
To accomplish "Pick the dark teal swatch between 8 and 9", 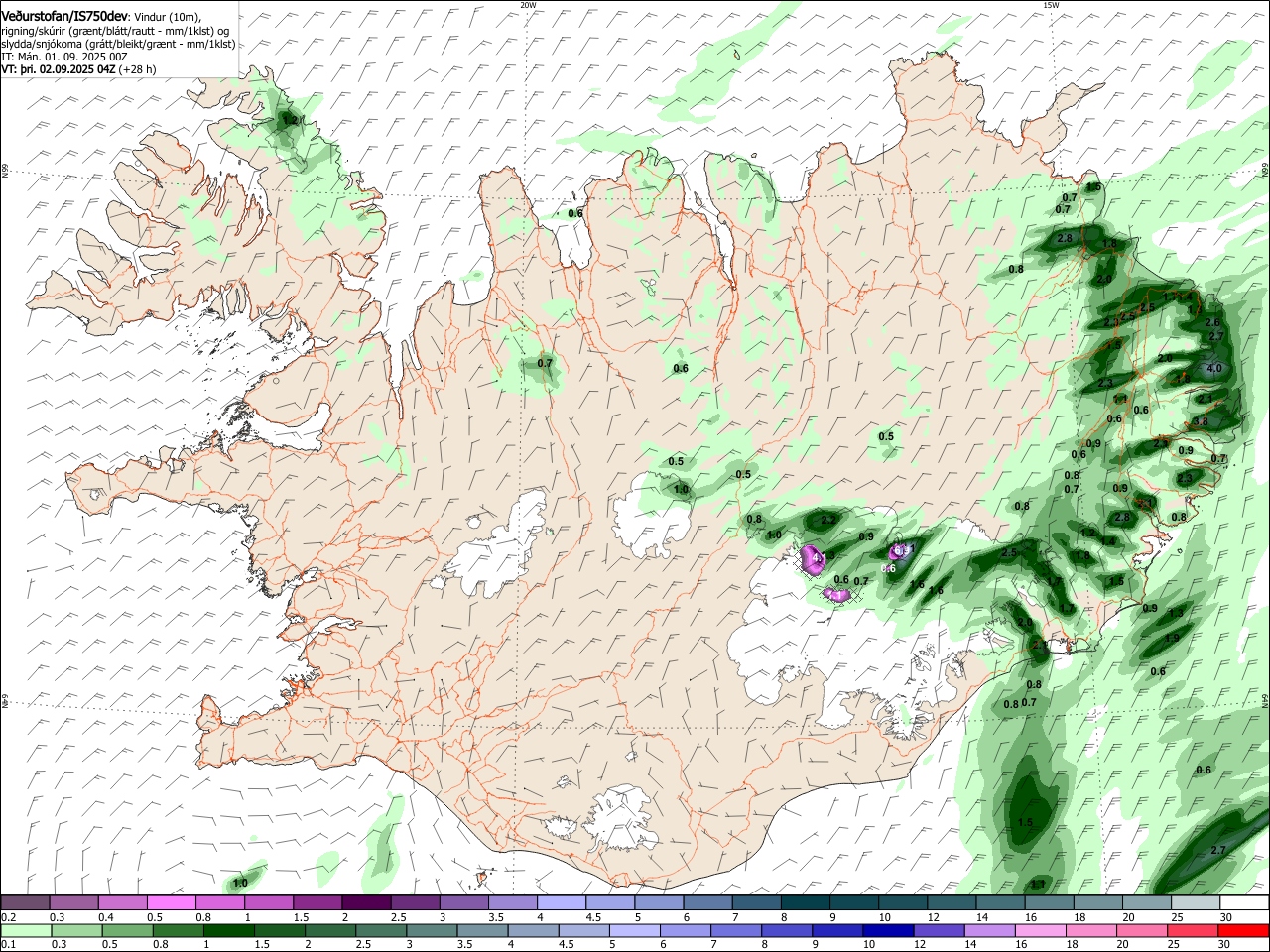I will 806,902.
